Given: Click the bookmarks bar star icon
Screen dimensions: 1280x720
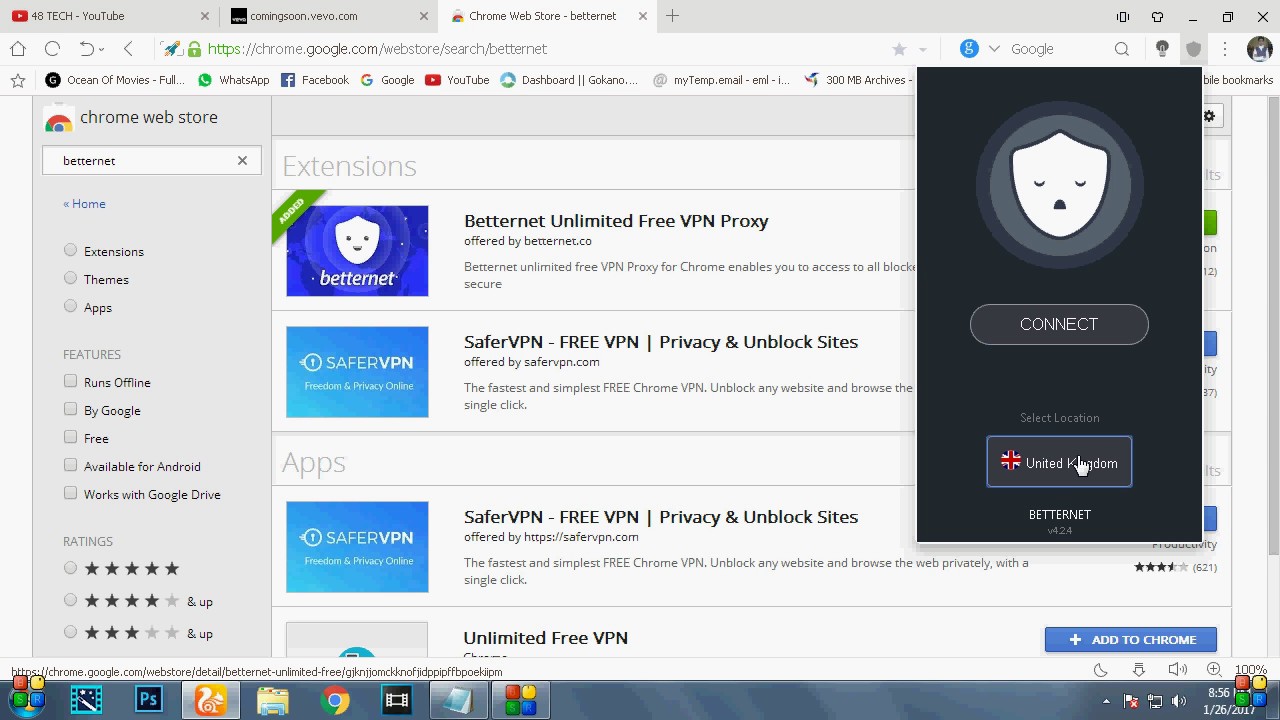Looking at the screenshot, I should (x=17, y=80).
